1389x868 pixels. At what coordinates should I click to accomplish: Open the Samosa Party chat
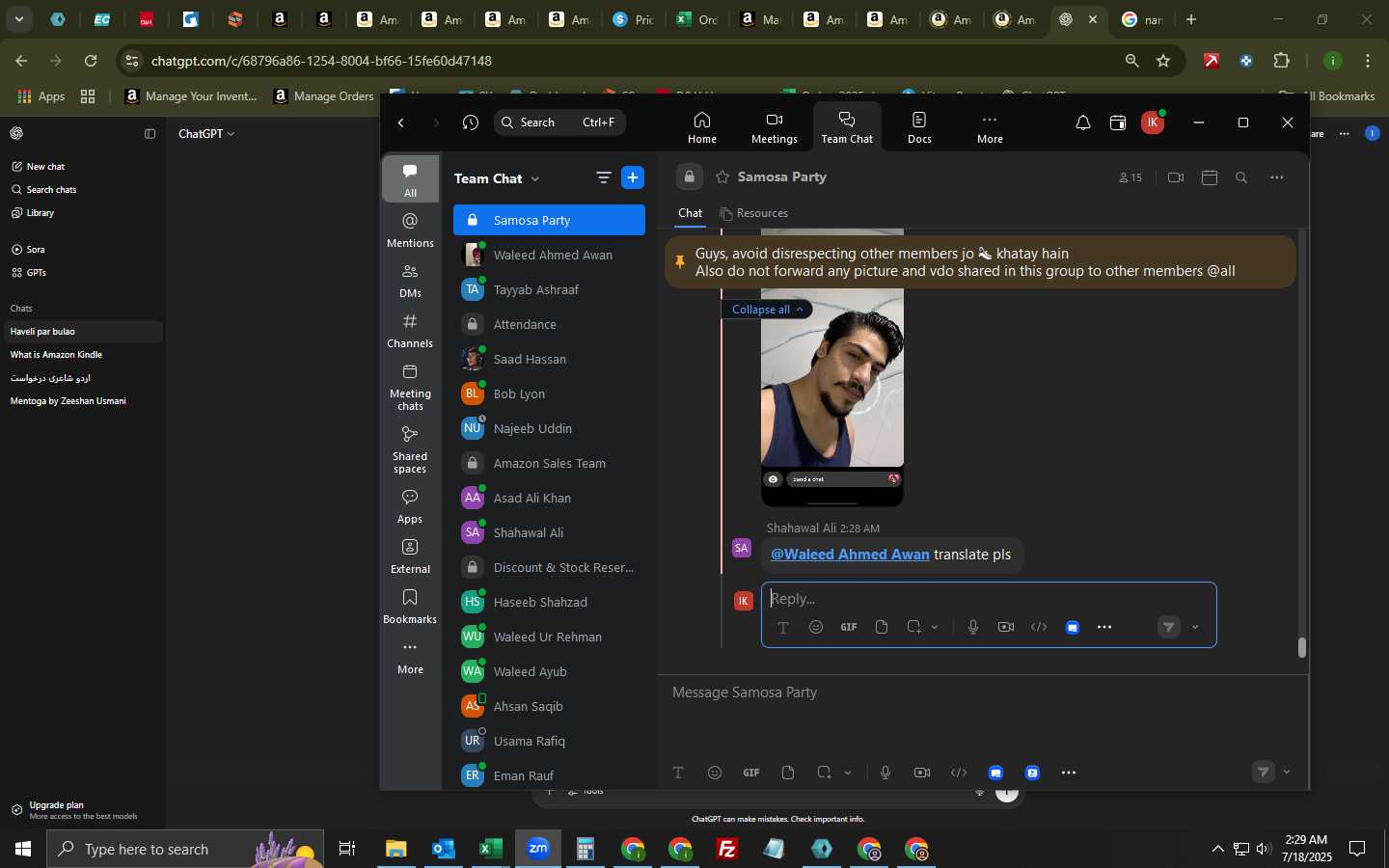(x=549, y=220)
